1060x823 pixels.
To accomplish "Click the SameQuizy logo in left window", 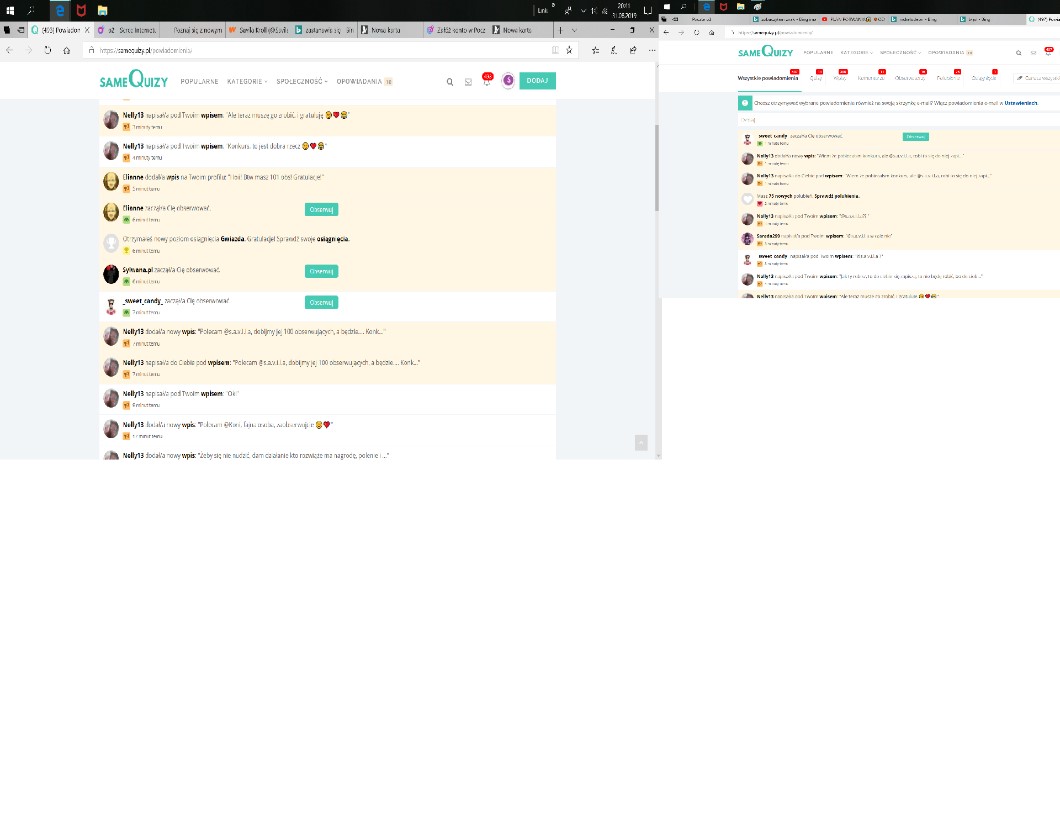I will point(134,81).
